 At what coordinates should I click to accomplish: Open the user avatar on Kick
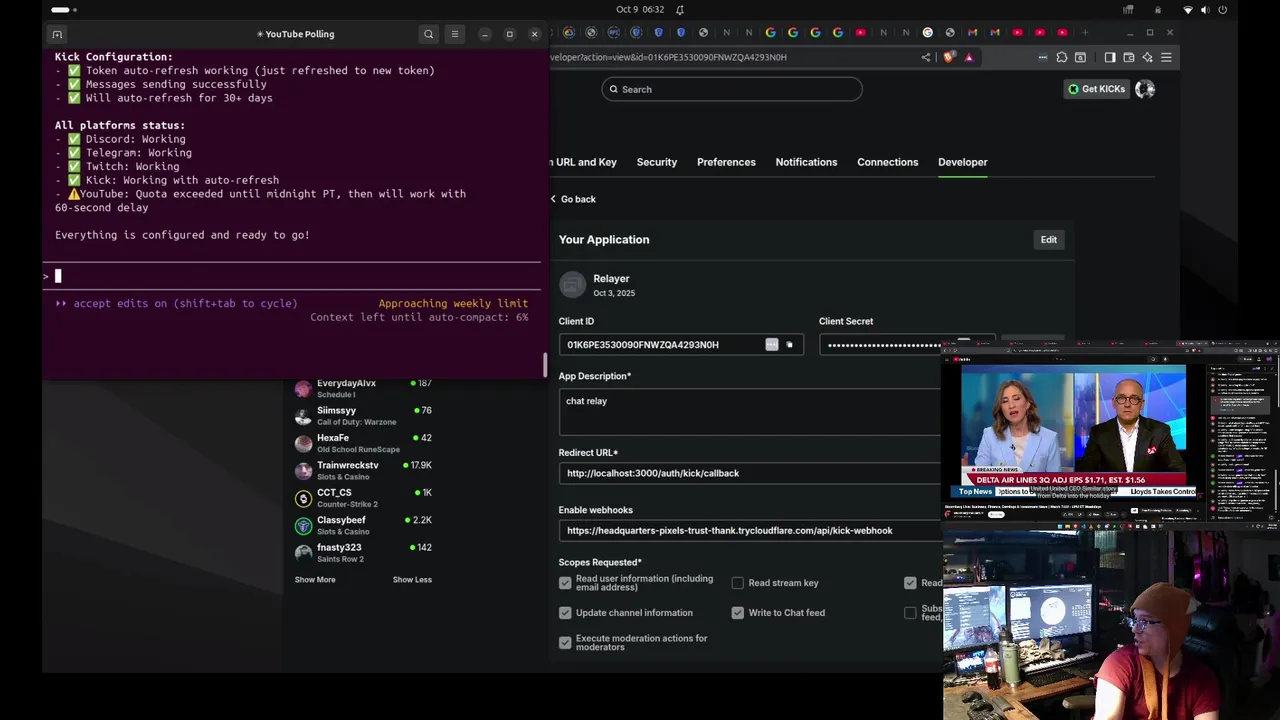pyautogui.click(x=1145, y=89)
